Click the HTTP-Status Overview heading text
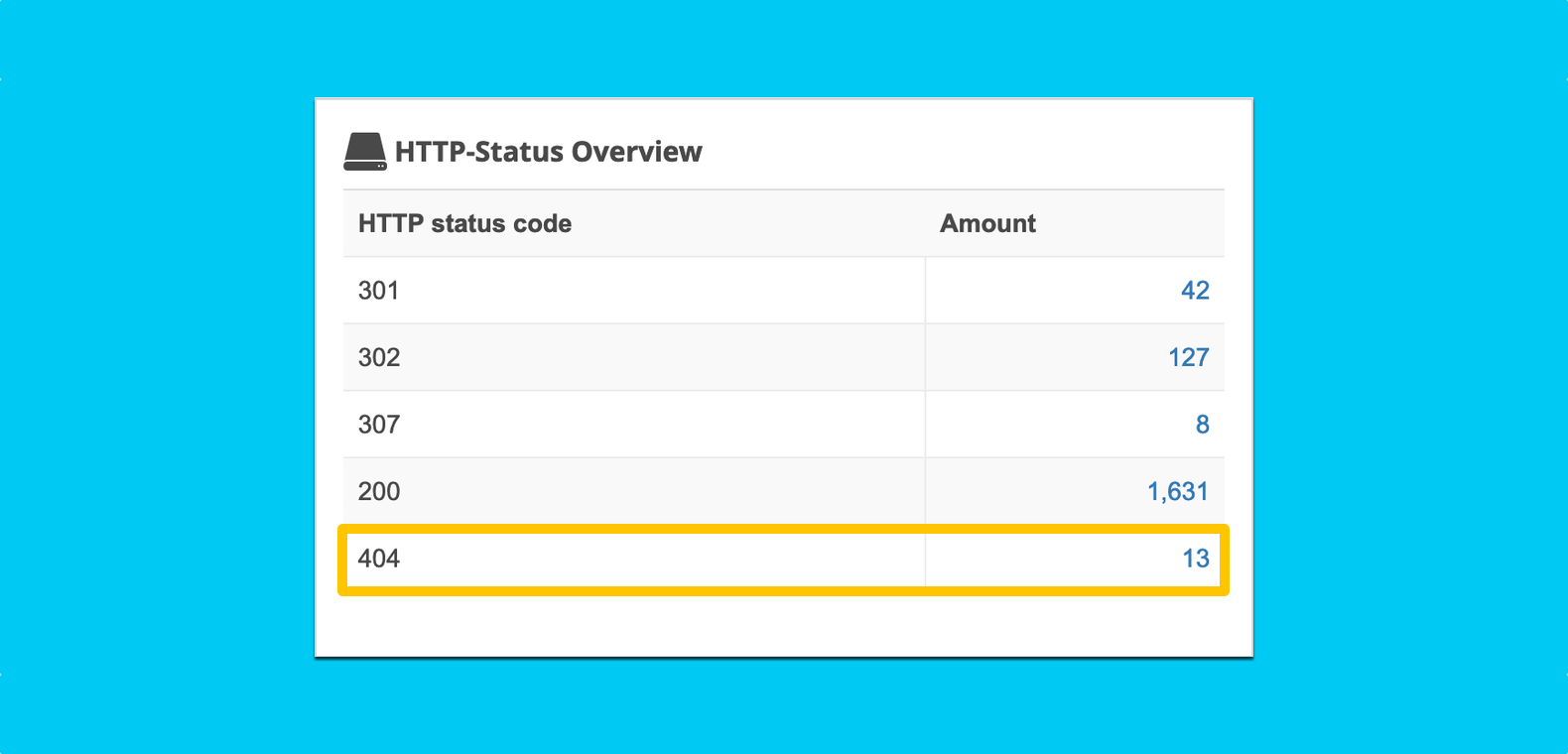Viewport: 1568px width, 754px height. tap(548, 152)
